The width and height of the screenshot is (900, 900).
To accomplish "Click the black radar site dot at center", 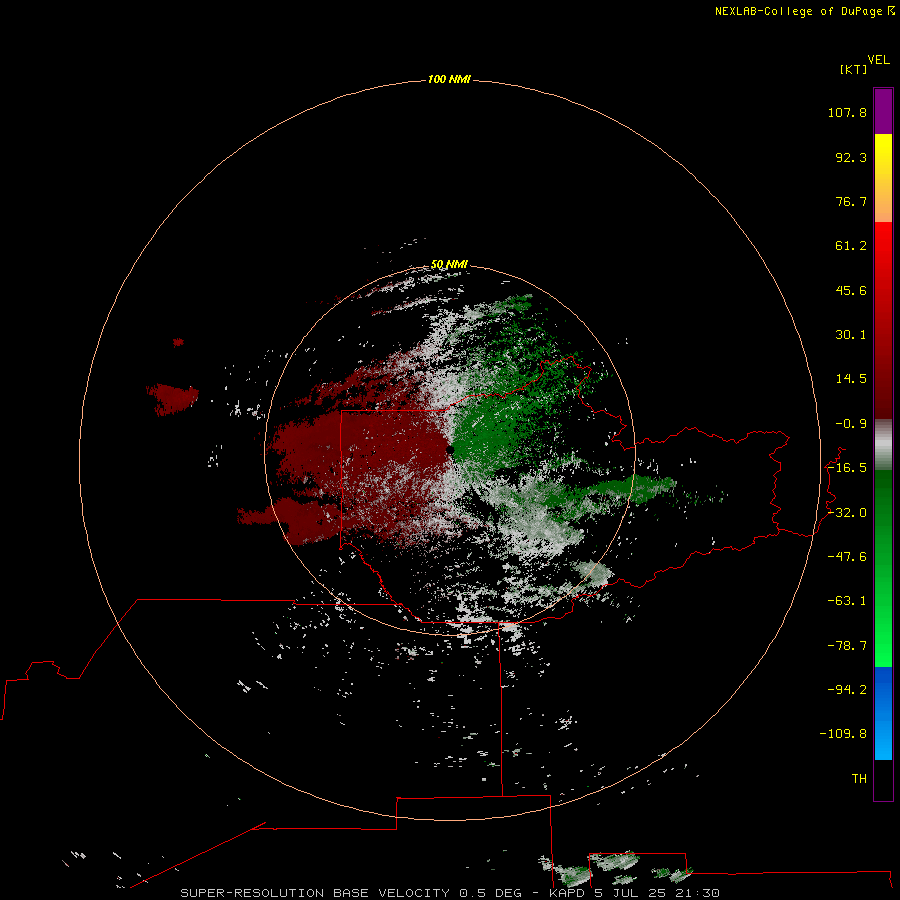I will 450,450.
